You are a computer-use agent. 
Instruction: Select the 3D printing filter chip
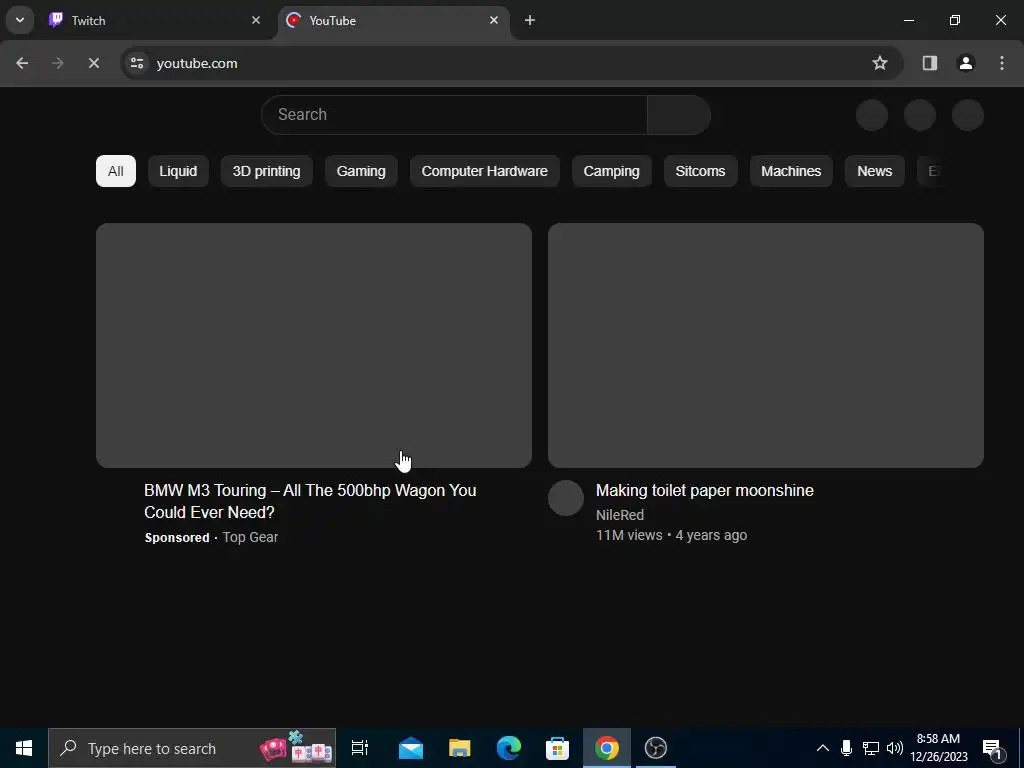point(266,171)
